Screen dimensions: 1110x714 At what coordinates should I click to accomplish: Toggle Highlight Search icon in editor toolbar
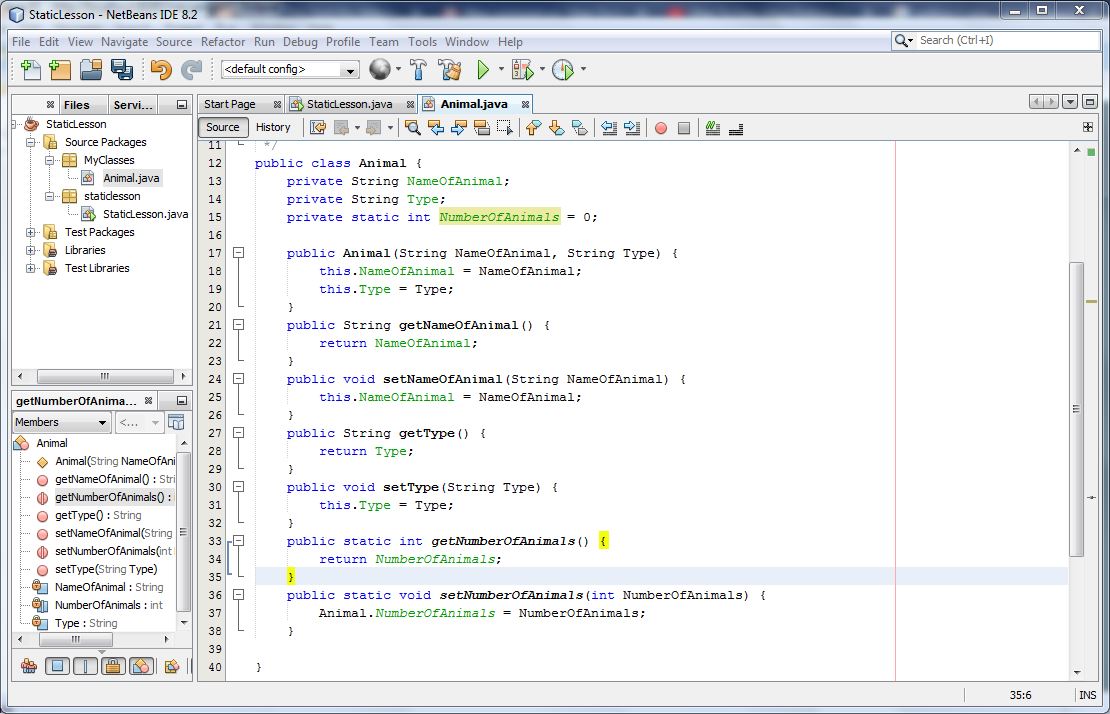tap(482, 127)
